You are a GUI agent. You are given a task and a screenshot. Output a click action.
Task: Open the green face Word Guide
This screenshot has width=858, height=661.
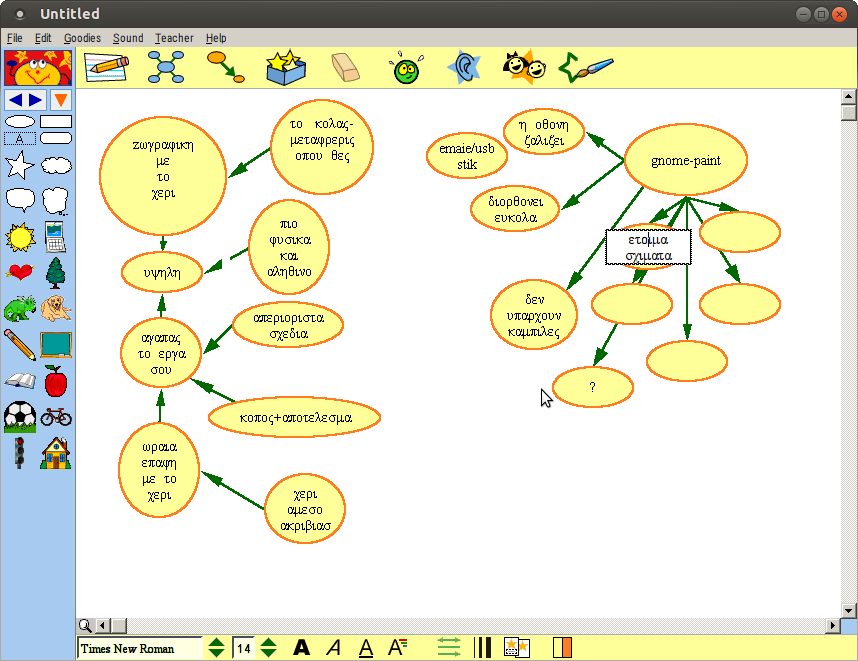coord(407,68)
